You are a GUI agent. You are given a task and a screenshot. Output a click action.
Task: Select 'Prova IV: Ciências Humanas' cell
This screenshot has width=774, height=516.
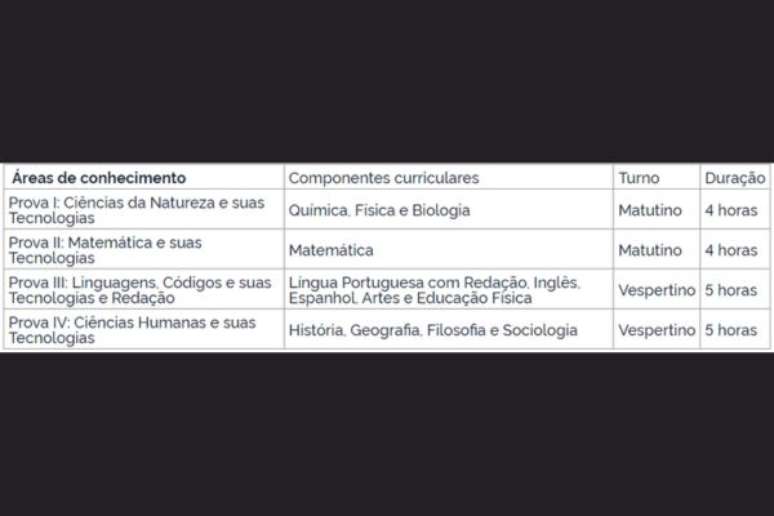[x=144, y=329]
